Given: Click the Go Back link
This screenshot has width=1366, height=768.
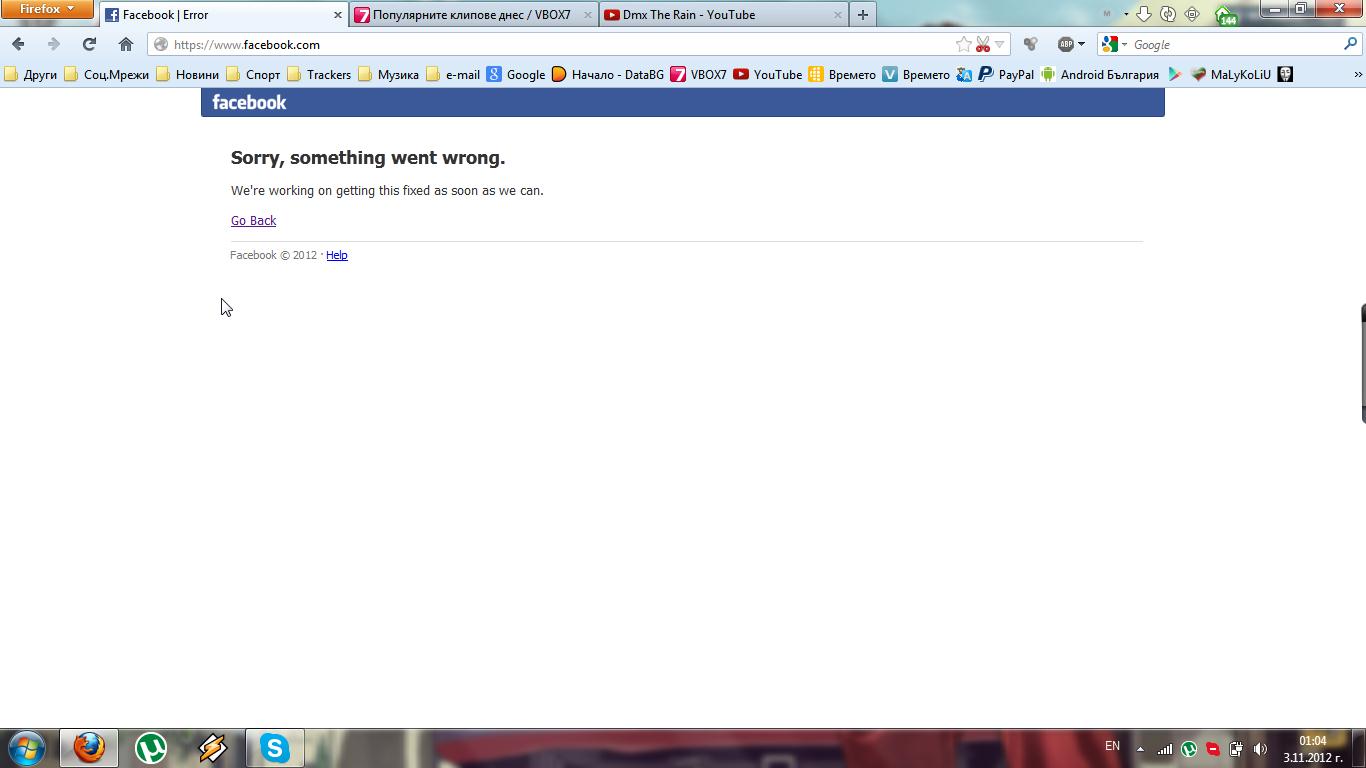Looking at the screenshot, I should pos(253,220).
